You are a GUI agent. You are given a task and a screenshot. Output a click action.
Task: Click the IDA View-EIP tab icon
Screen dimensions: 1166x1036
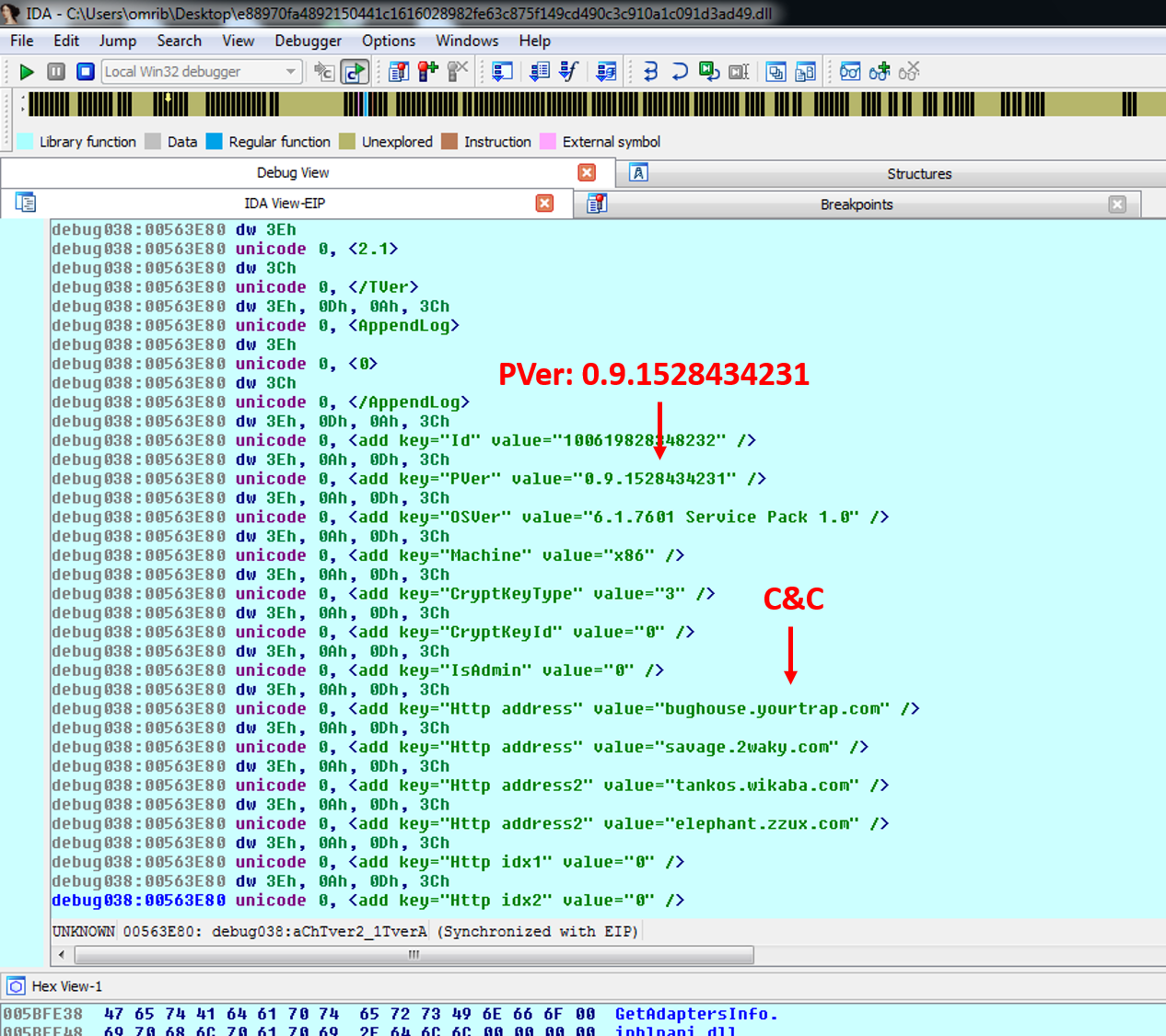[x=25, y=202]
